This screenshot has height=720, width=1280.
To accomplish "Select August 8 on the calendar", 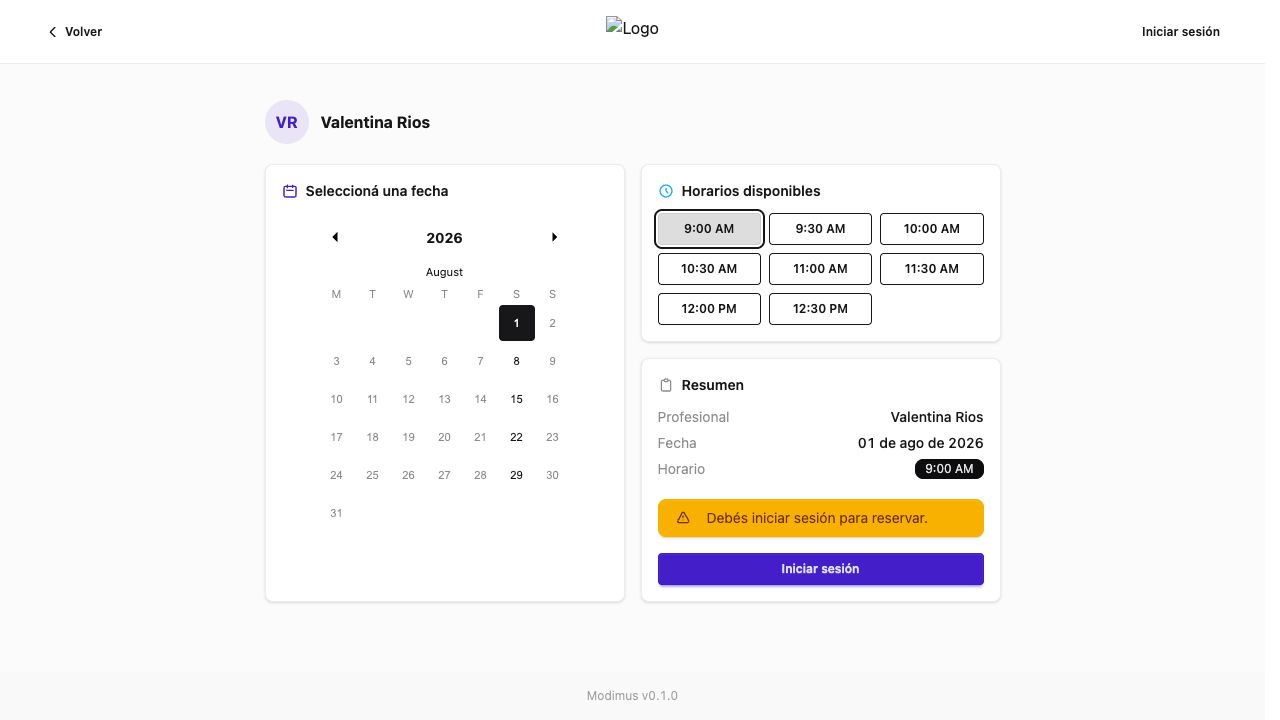I will [x=517, y=361].
